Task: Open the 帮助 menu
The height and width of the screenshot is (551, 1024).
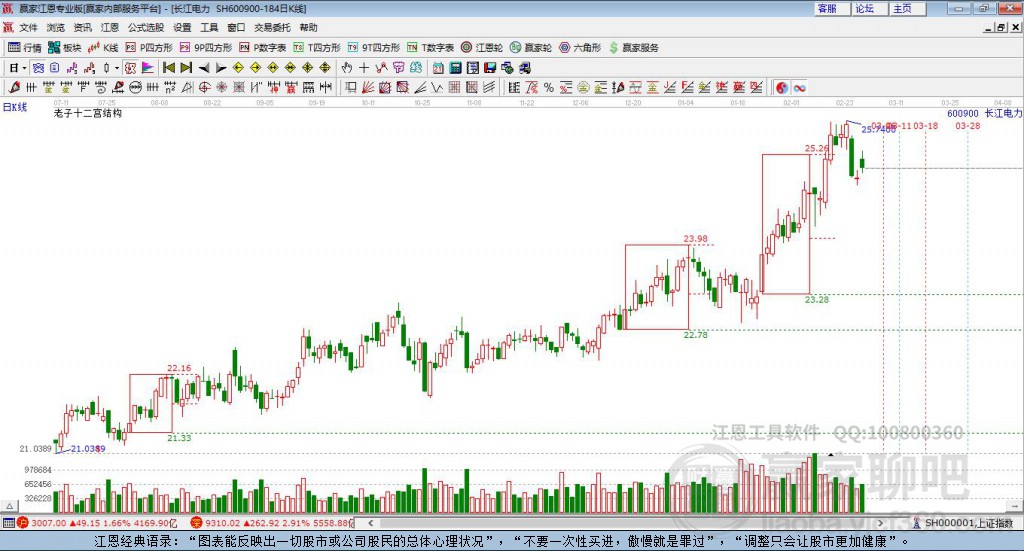Action: [x=308, y=27]
